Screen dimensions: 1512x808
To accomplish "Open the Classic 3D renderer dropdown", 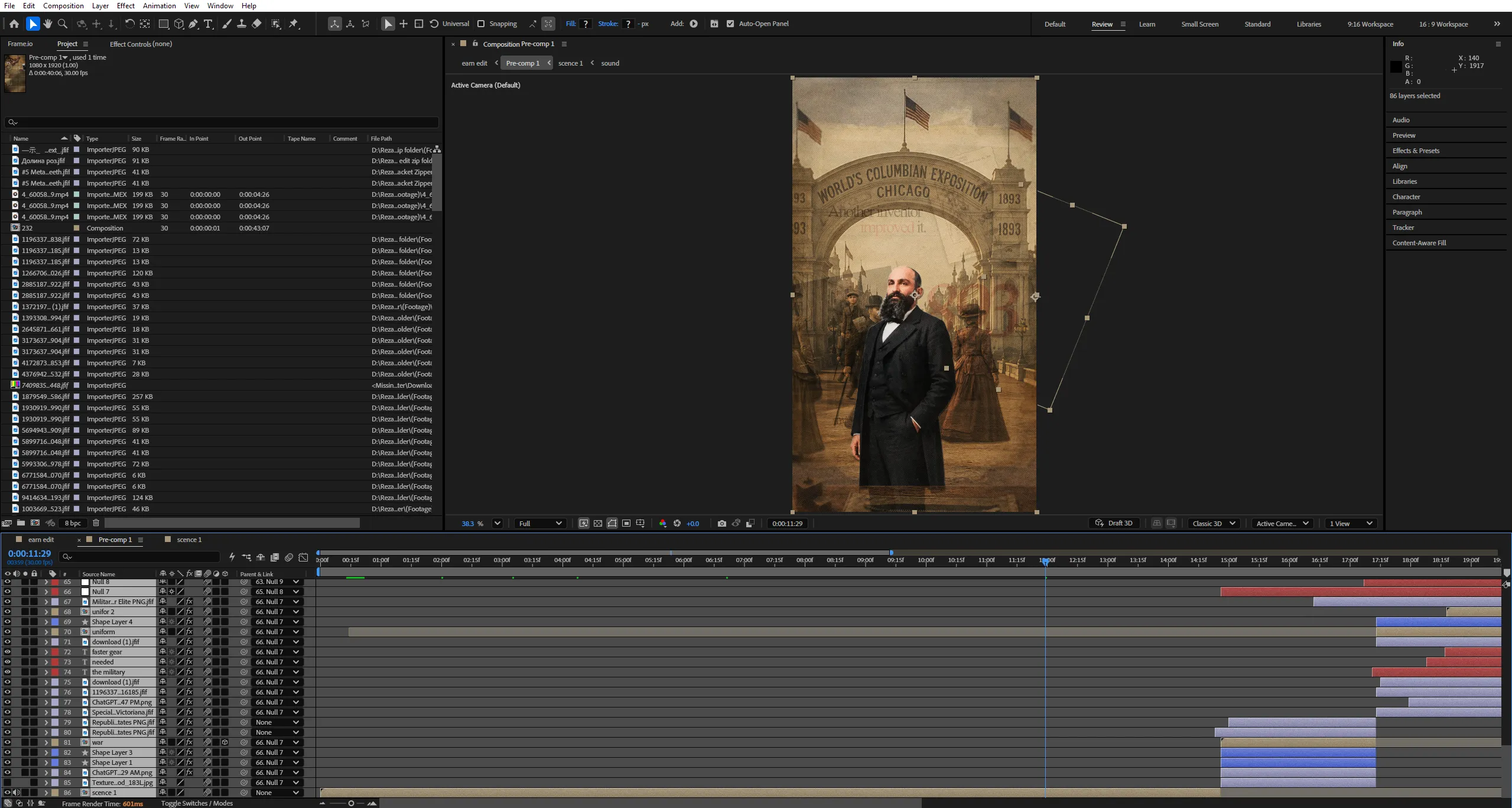I will (x=1214, y=524).
